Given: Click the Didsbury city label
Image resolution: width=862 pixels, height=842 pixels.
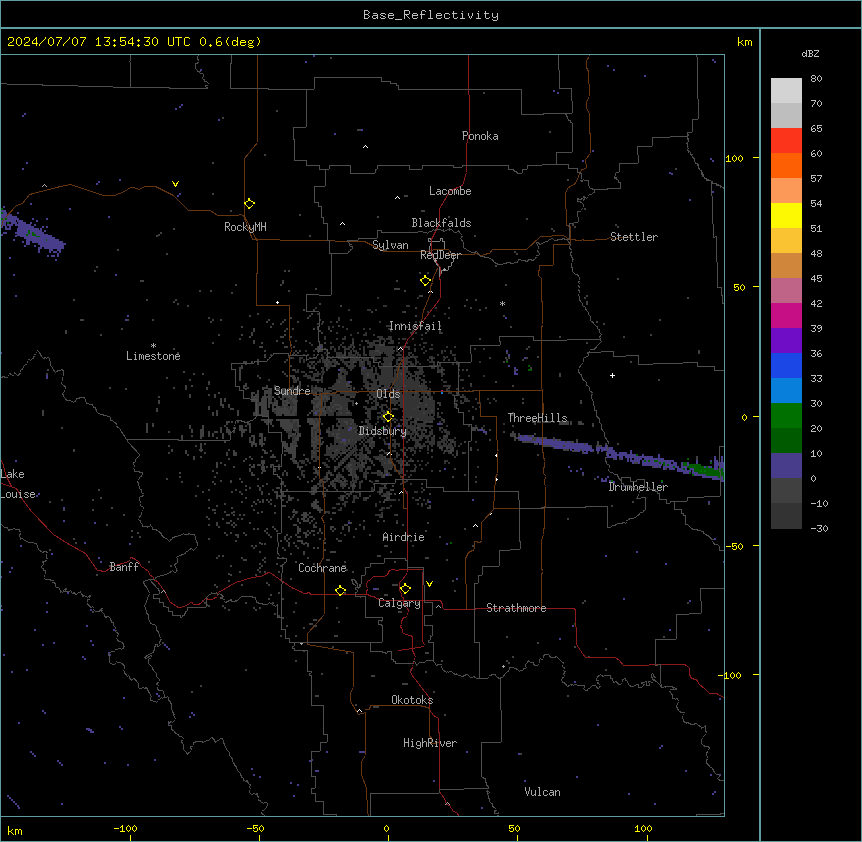Looking at the screenshot, I should (x=383, y=431).
